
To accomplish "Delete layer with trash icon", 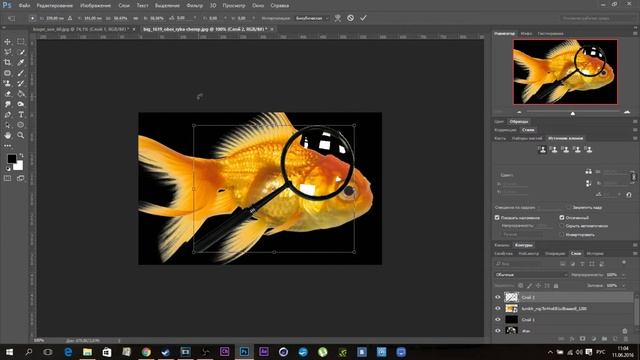I will pyautogui.click(x=626, y=339).
